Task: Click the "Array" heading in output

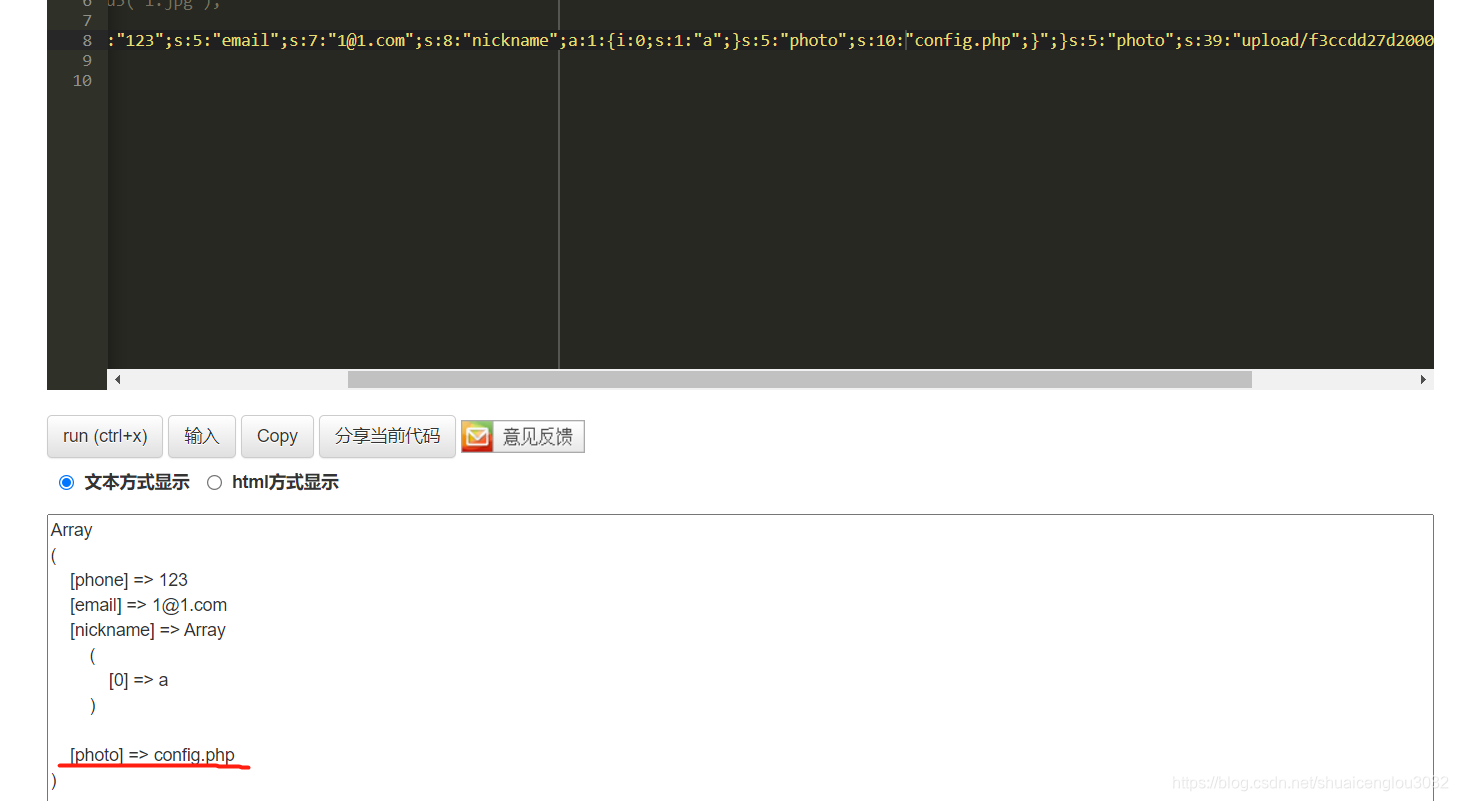Action: coord(72,530)
